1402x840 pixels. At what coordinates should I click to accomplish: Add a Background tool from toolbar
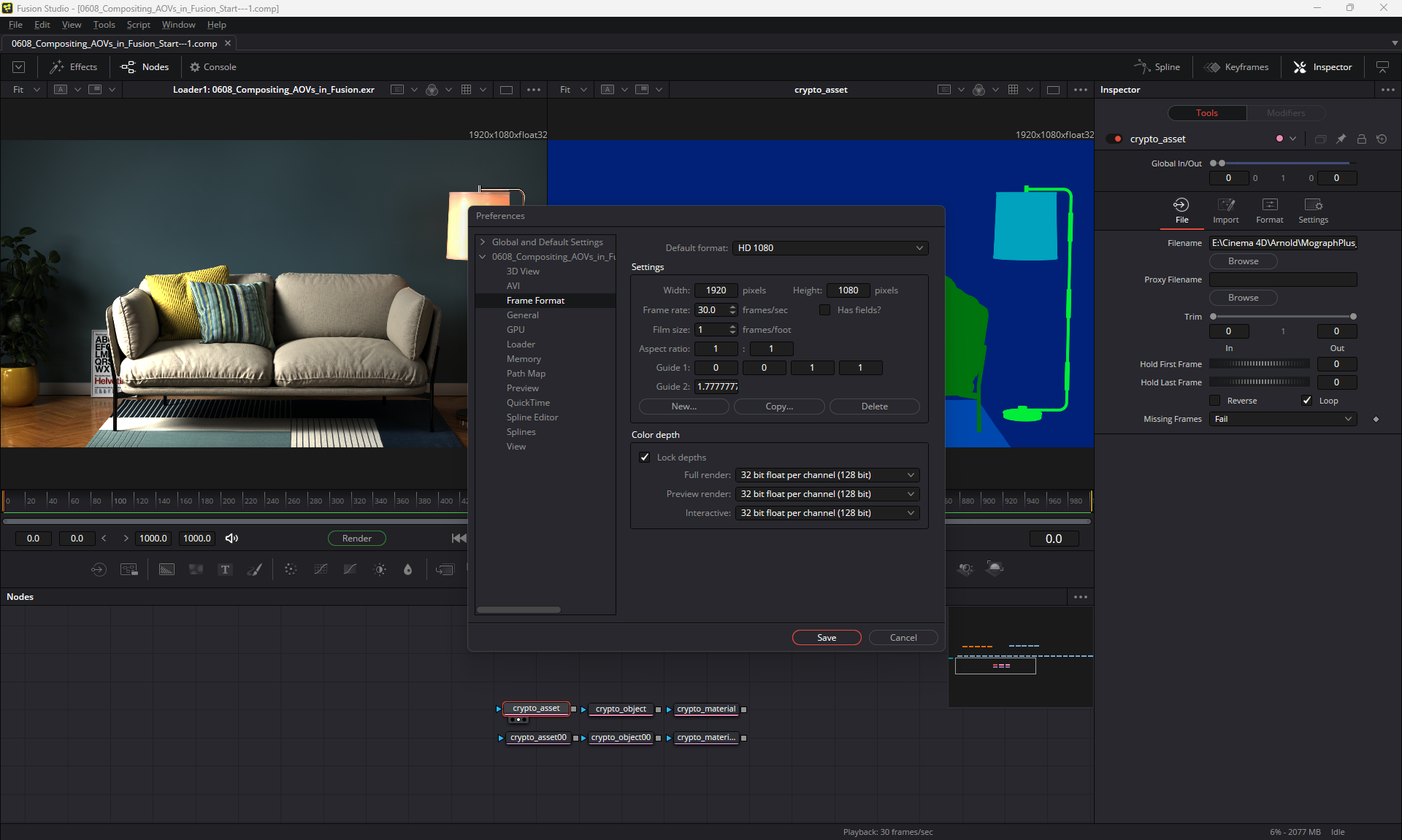coord(166,570)
